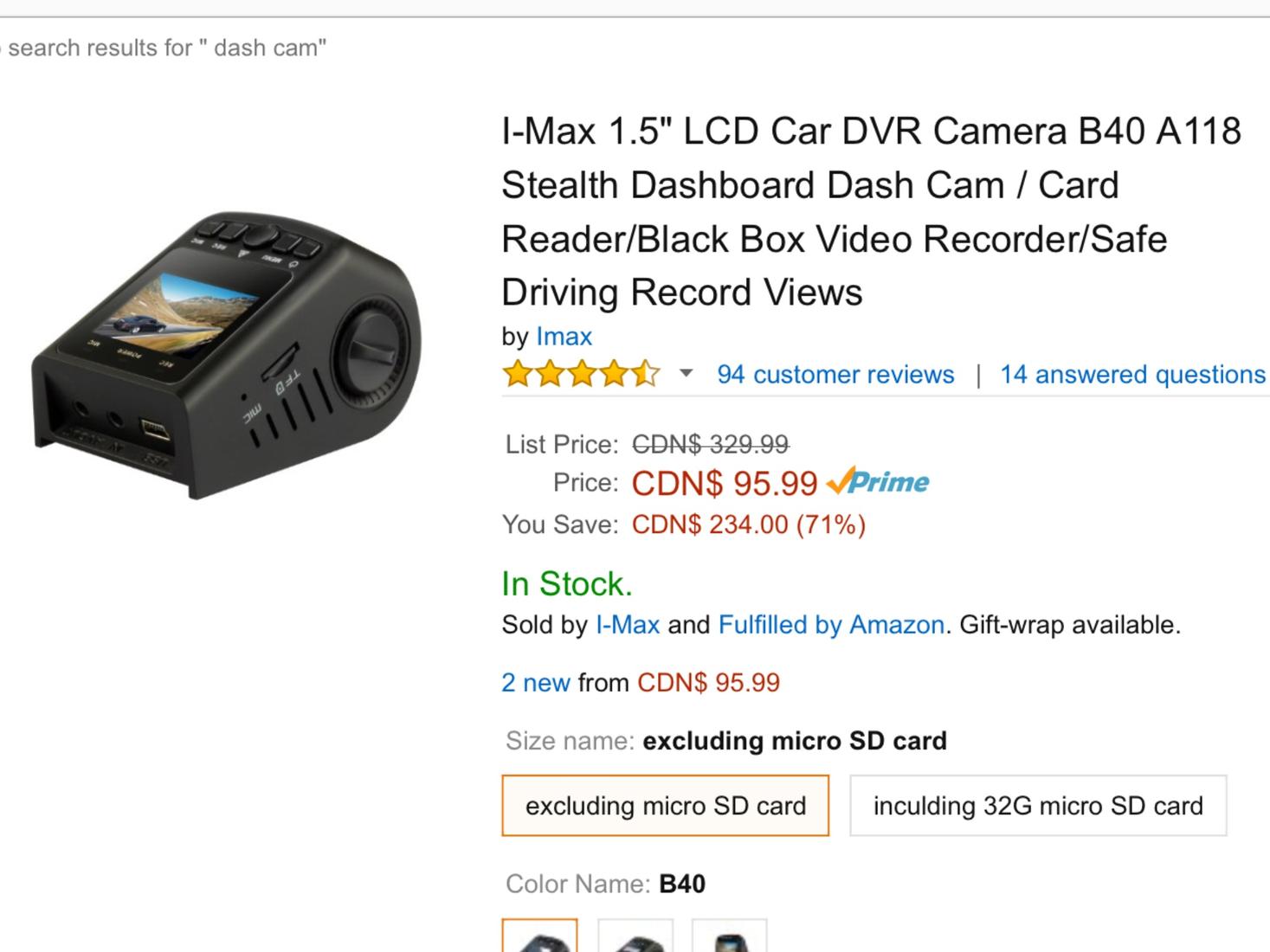
Task: Open the Imax brand link
Action: click(x=564, y=336)
